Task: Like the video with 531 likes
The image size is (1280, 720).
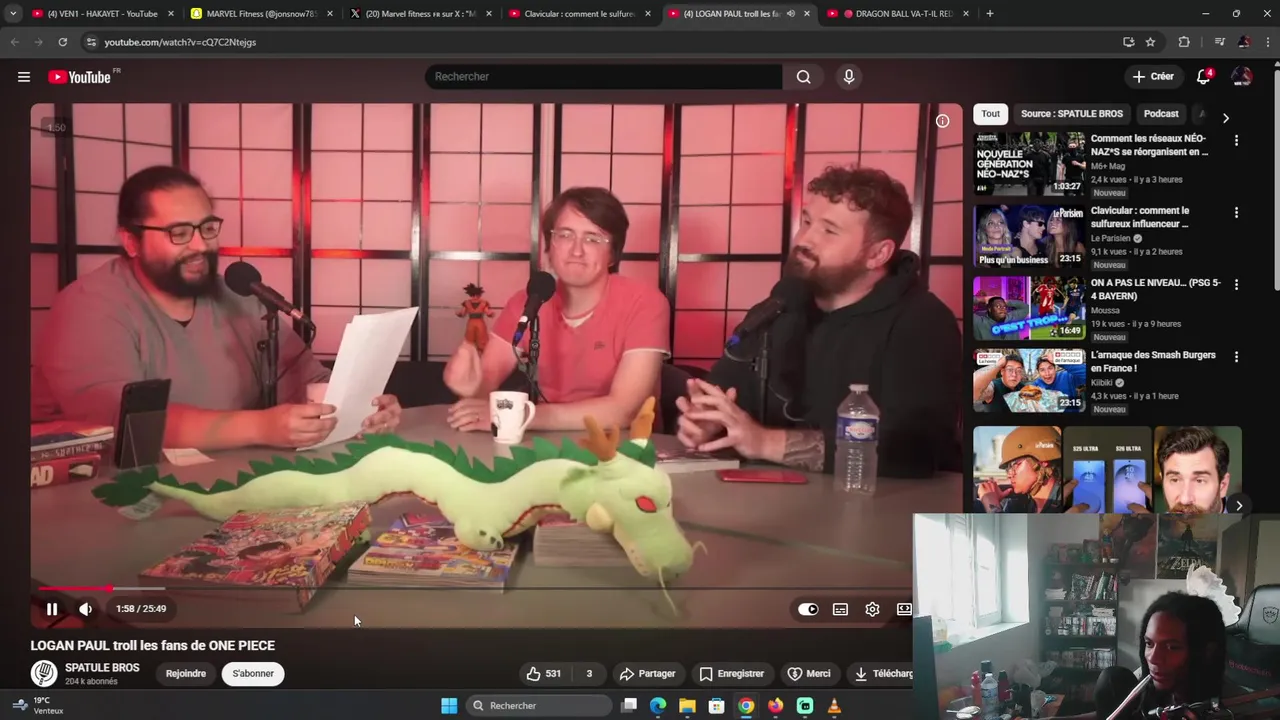Action: coord(544,674)
